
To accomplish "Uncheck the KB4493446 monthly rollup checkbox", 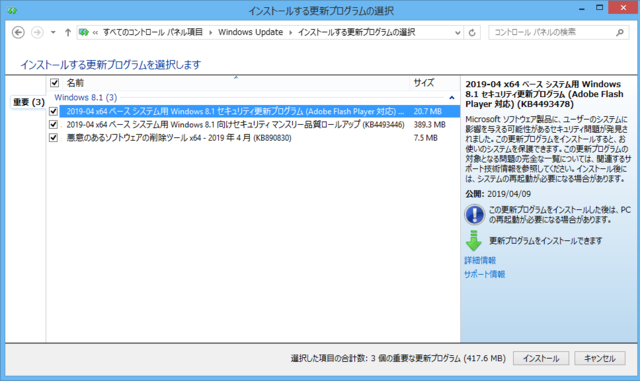I will click(x=53, y=125).
